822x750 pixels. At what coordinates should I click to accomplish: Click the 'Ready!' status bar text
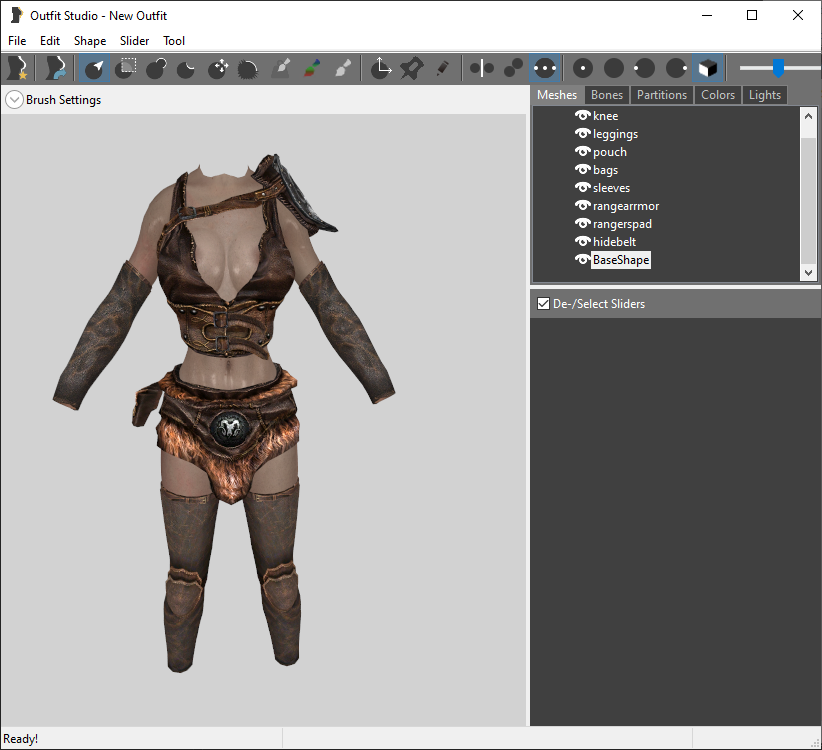[x=20, y=739]
